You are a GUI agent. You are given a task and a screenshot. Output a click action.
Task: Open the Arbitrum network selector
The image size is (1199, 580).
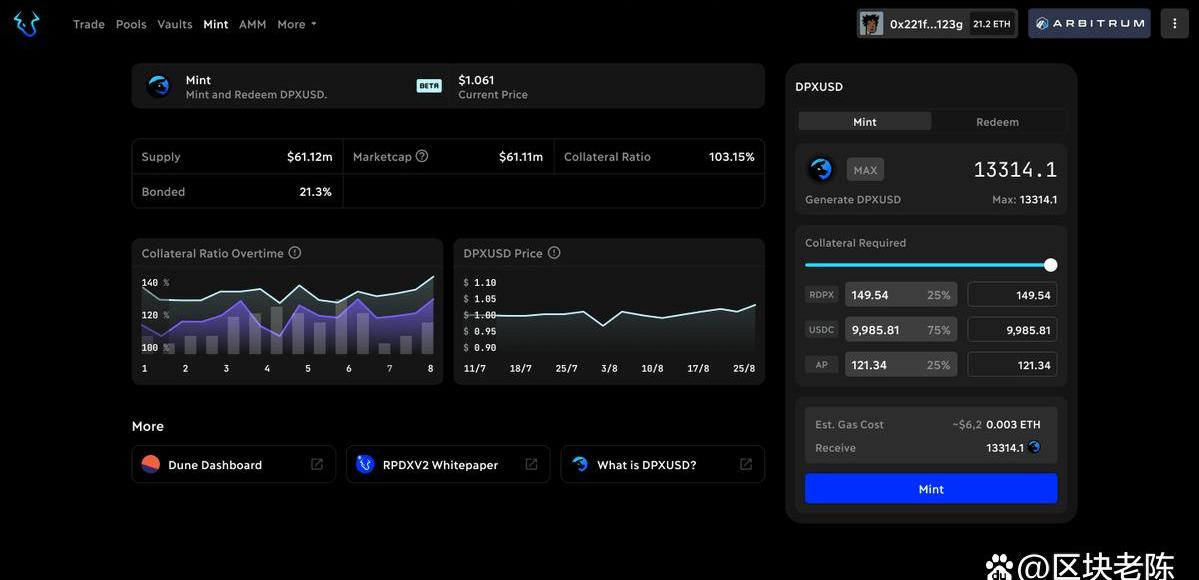[1089, 24]
